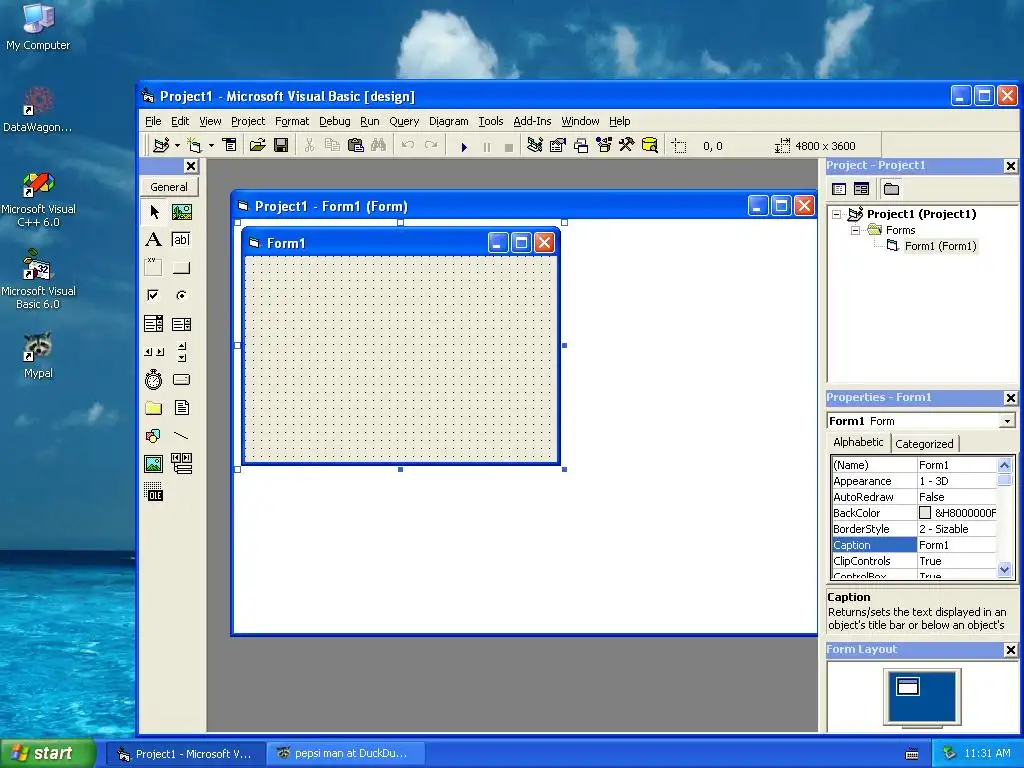Viewport: 1024px width, 768px height.
Task: Select the Image control tool
Action: click(x=153, y=464)
